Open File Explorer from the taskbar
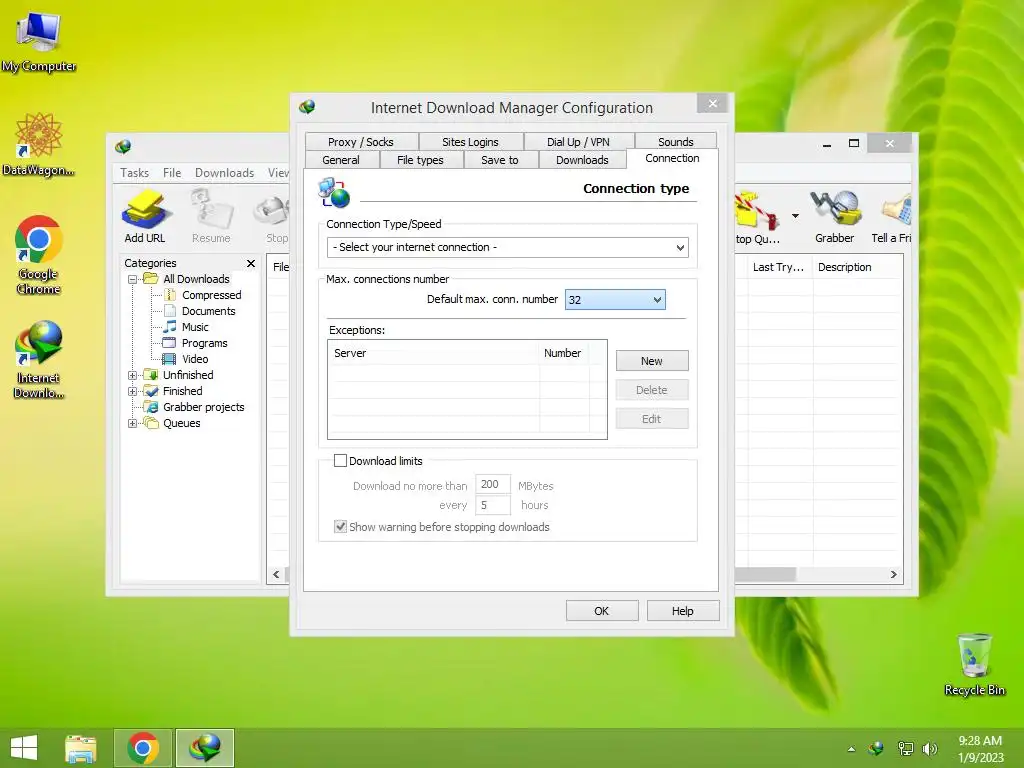This screenshot has width=1024, height=768. (81, 748)
